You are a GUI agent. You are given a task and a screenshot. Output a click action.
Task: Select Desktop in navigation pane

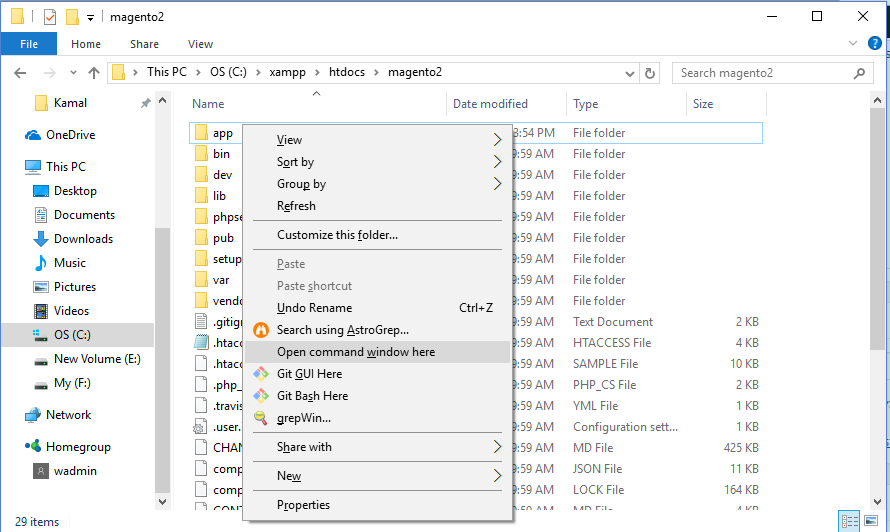(75, 191)
